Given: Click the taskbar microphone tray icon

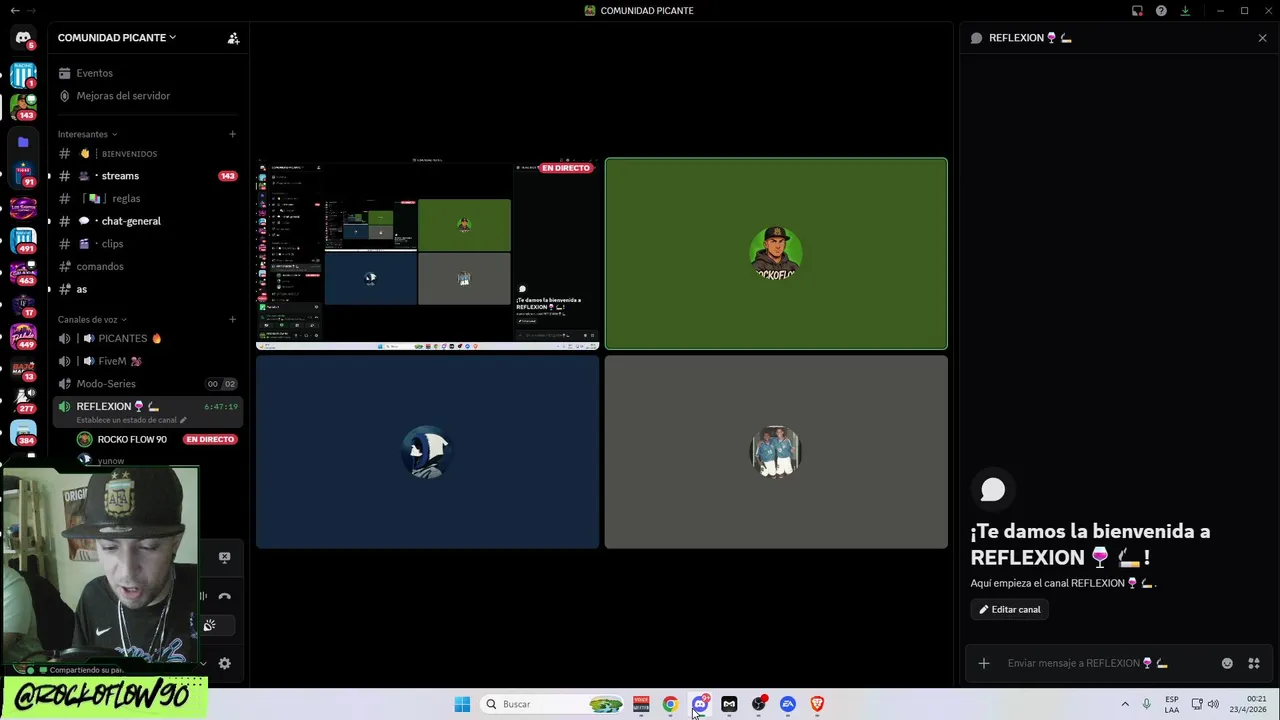Looking at the screenshot, I should [x=1146, y=704].
